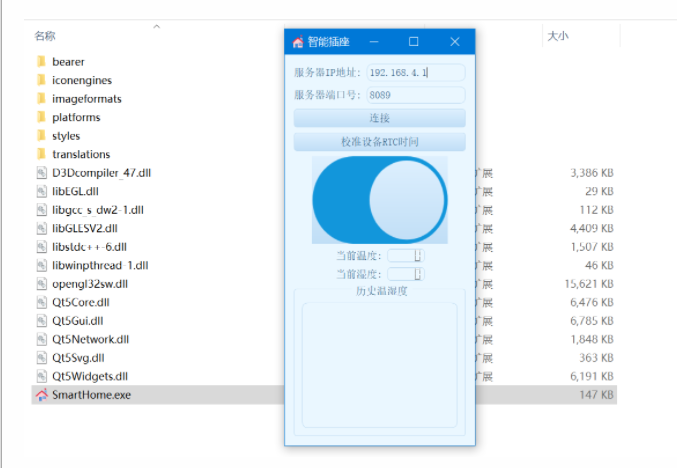
Task: Click Qt5Network.dll file icon
Action: pos(41,339)
